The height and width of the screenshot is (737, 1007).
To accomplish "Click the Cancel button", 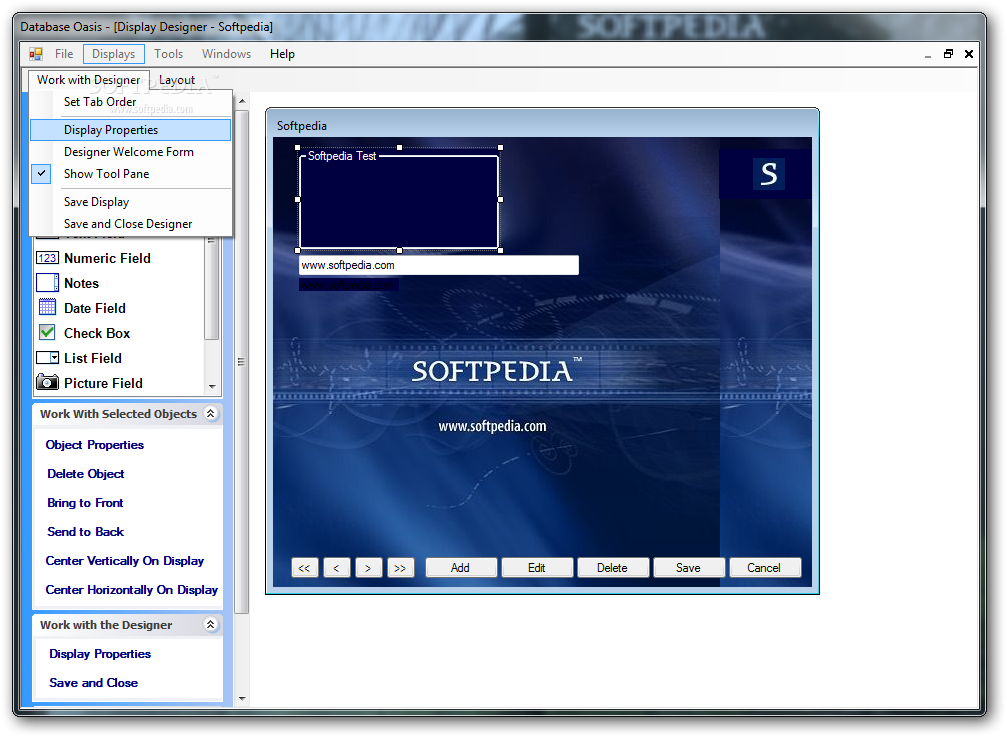I will click(764, 568).
